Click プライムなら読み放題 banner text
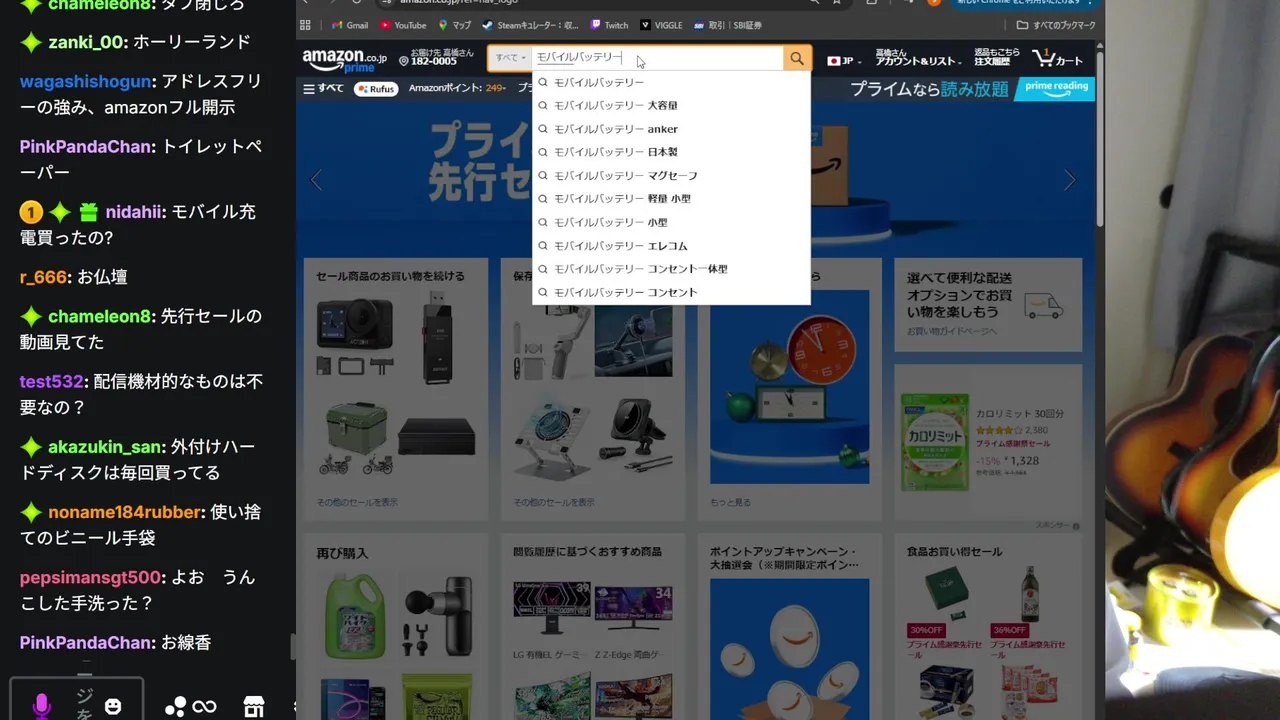 coord(929,89)
